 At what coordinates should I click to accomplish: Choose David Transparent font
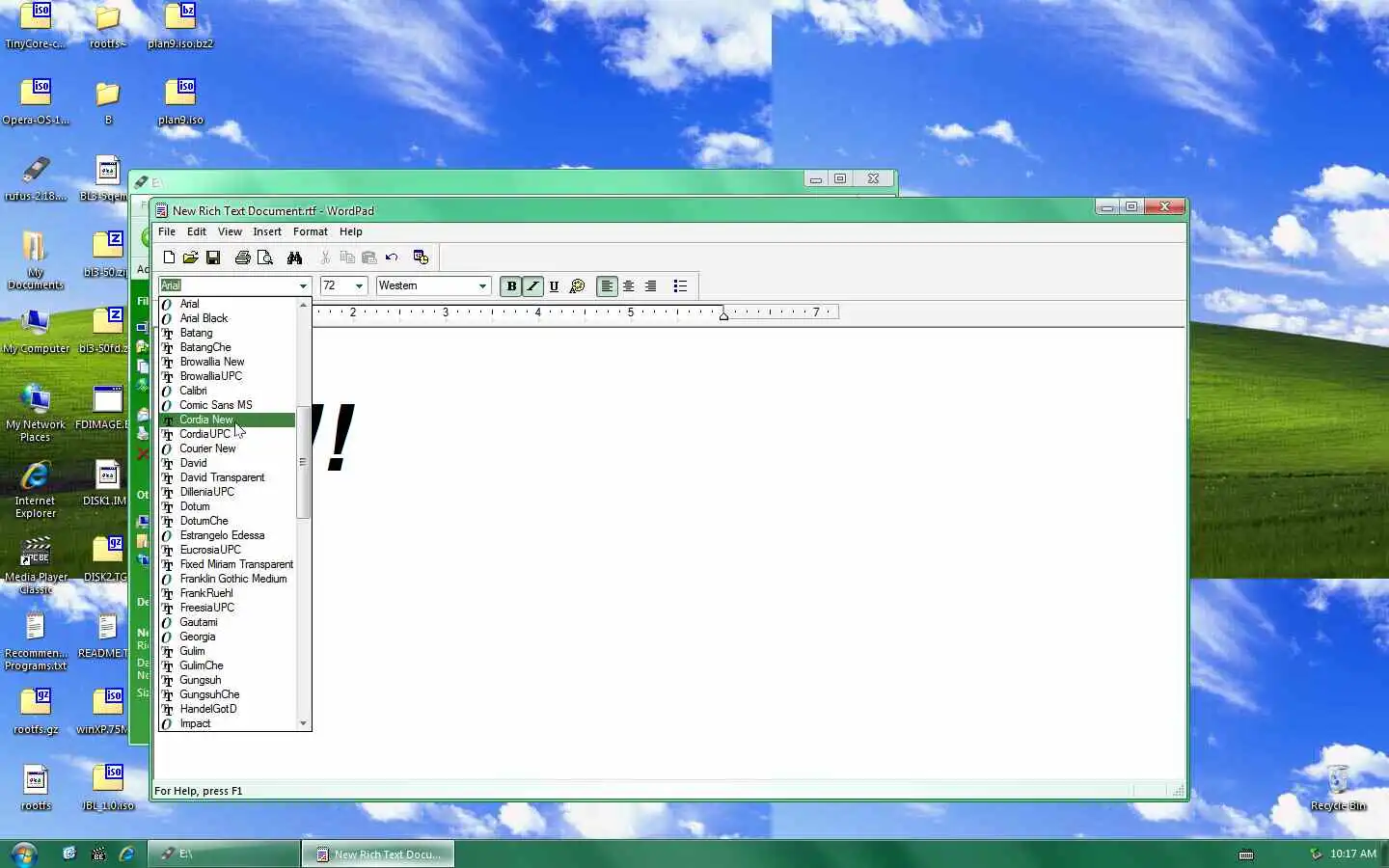pyautogui.click(x=227, y=477)
